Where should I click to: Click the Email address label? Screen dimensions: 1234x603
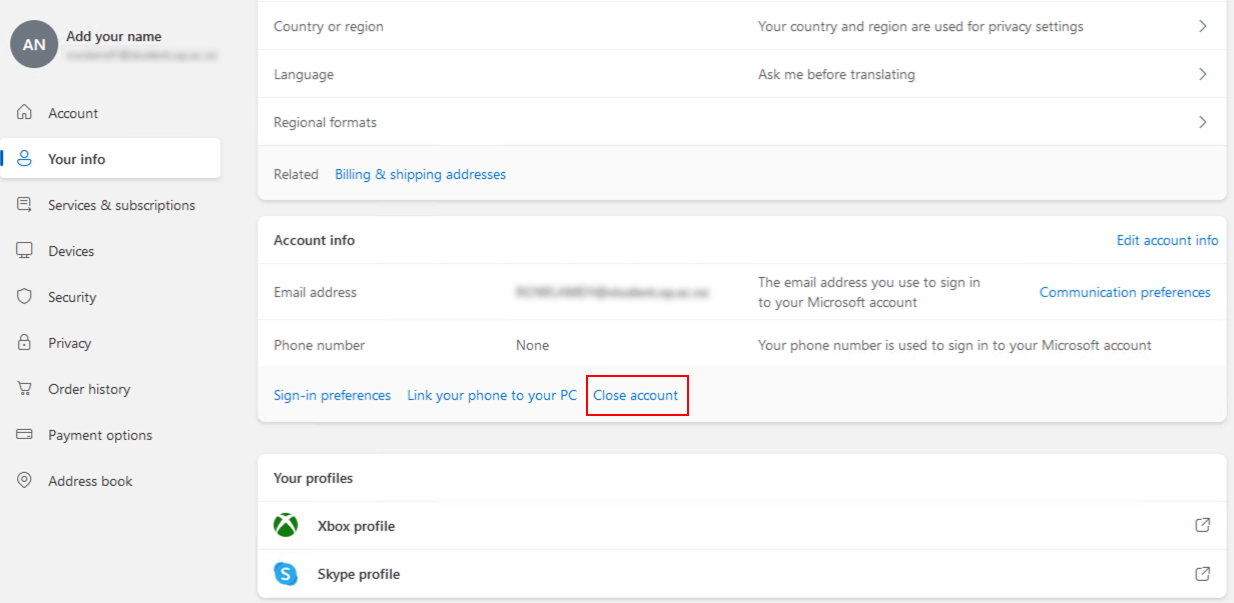[x=315, y=292]
